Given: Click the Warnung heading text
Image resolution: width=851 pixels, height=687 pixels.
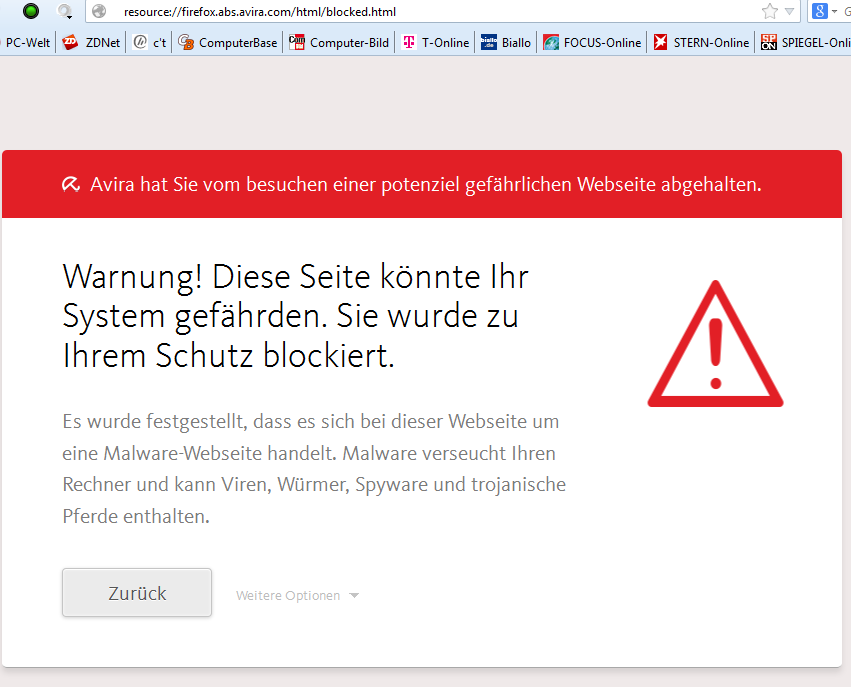Looking at the screenshot, I should [296, 316].
